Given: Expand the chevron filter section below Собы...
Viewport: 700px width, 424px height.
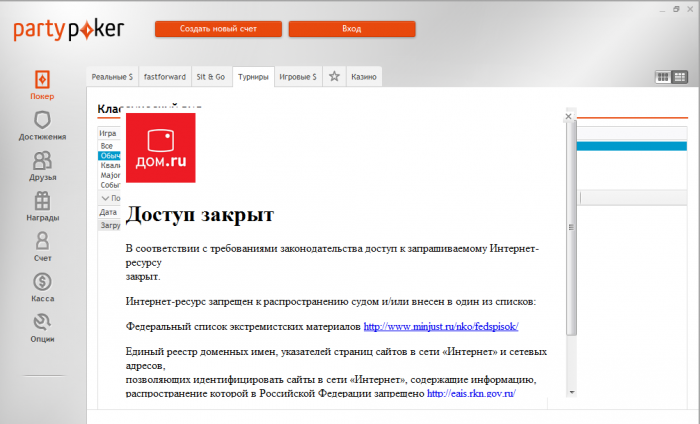Looking at the screenshot, I should point(106,198).
